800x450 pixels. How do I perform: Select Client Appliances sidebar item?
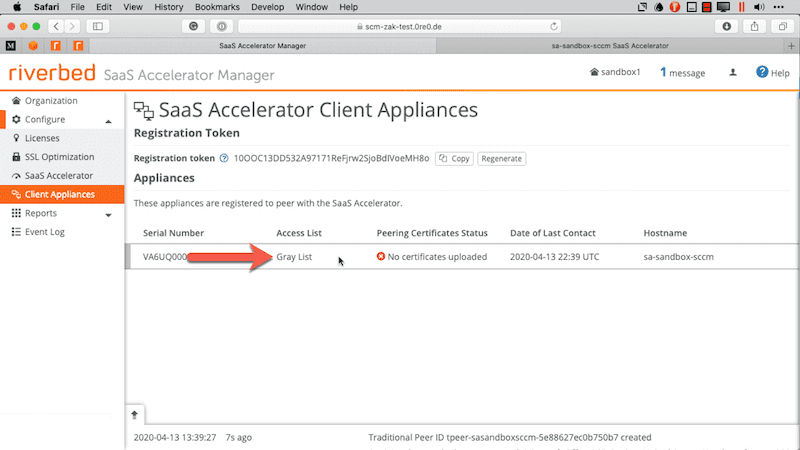tap(62, 194)
